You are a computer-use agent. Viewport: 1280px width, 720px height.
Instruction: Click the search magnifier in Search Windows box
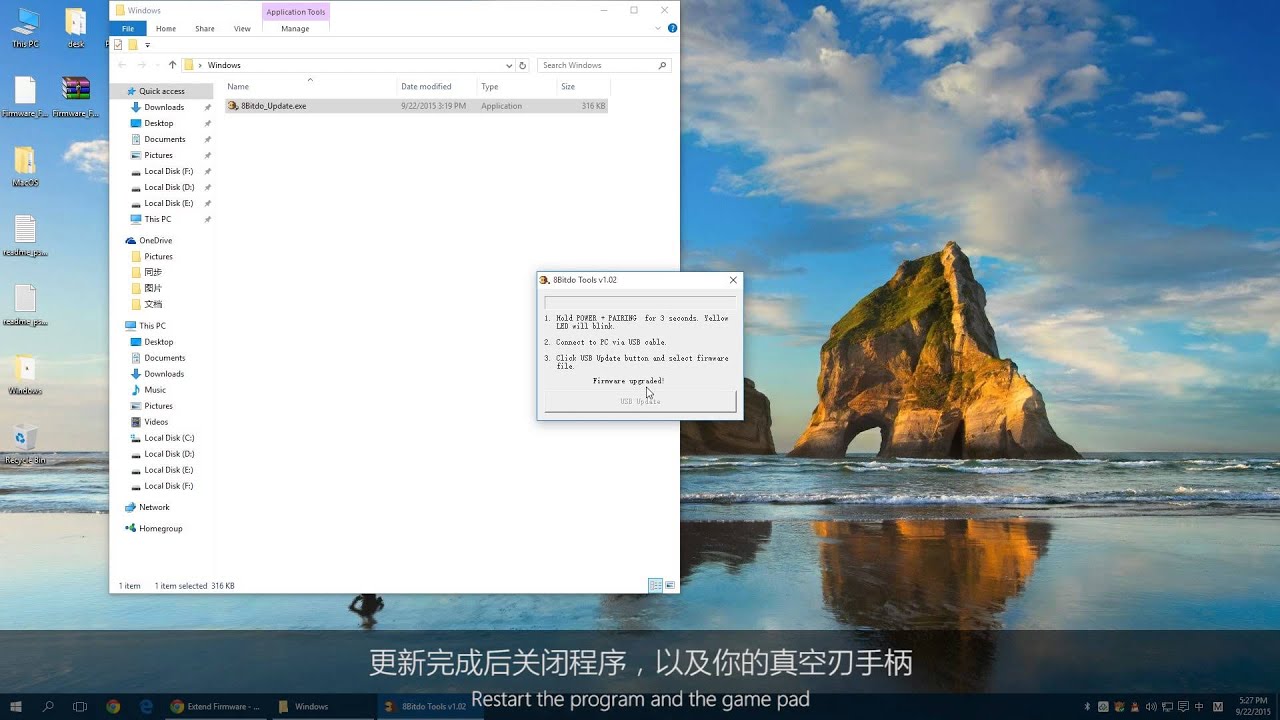click(662, 65)
